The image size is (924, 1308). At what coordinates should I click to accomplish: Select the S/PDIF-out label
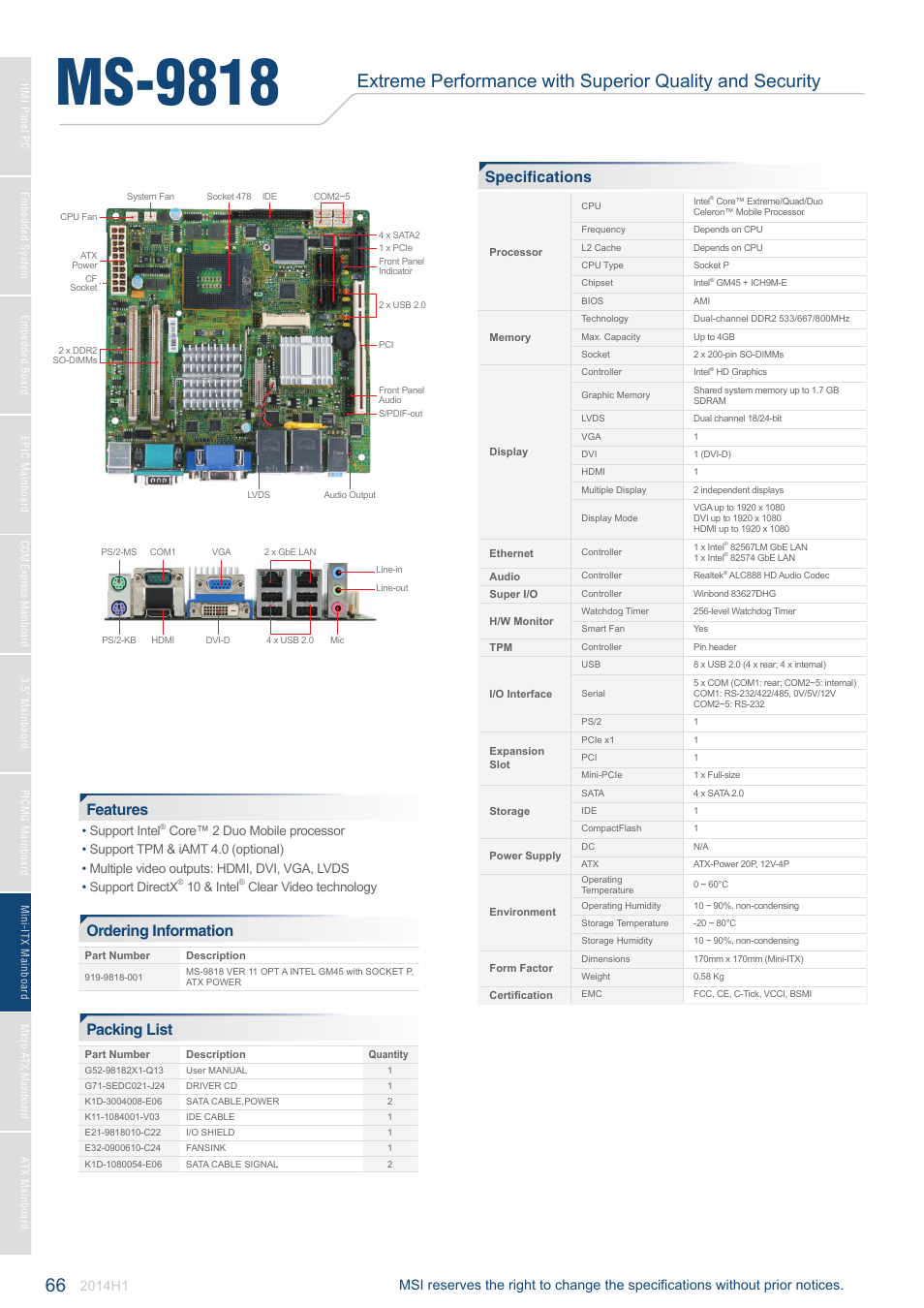400,414
